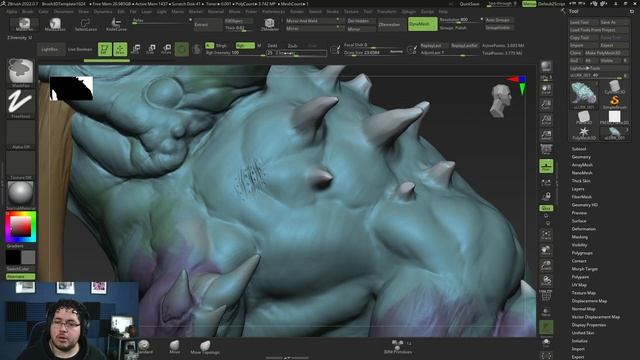Open the Alpha Off slot

click(20, 134)
